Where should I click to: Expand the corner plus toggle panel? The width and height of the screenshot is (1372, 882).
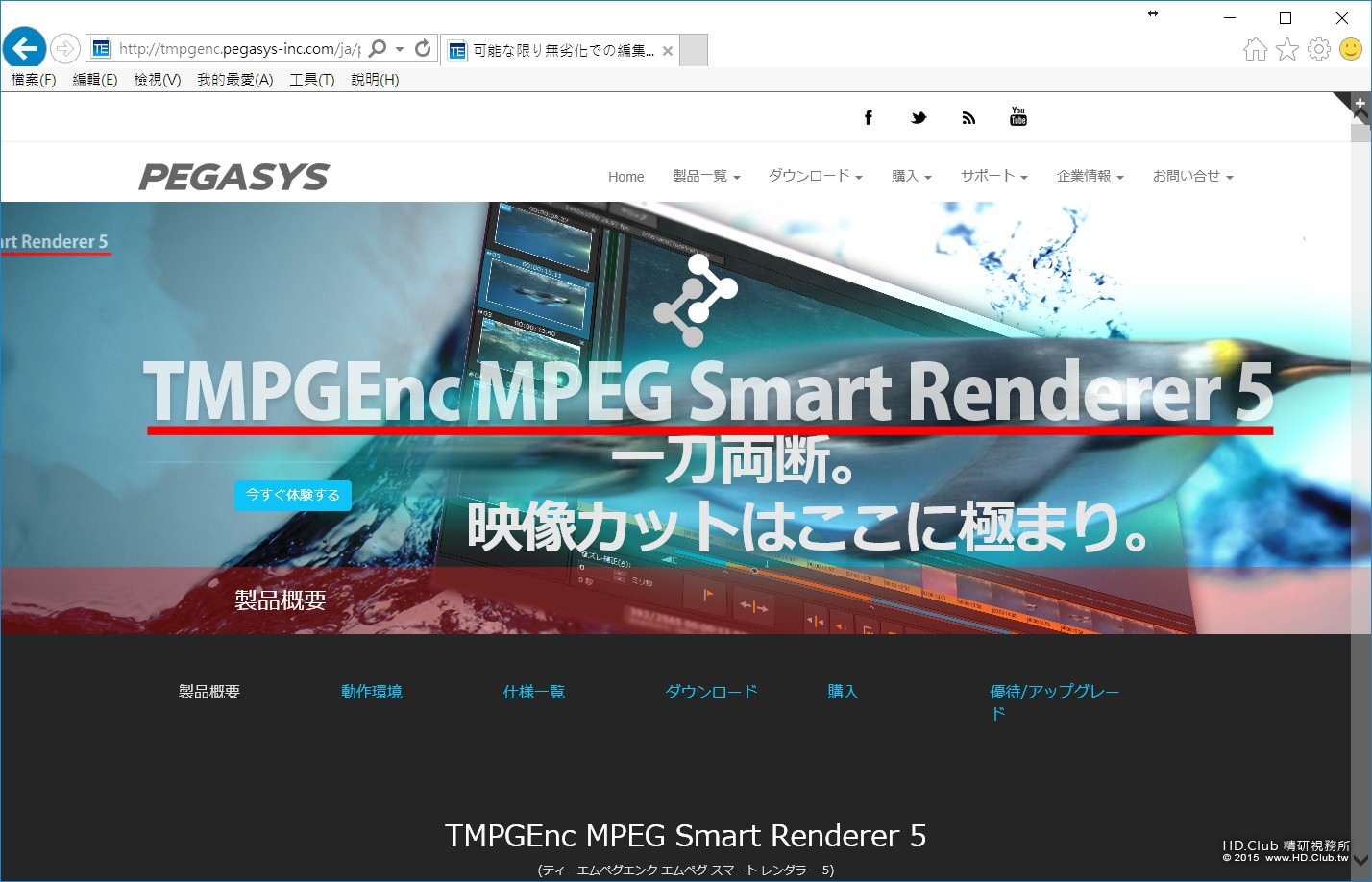[1359, 103]
